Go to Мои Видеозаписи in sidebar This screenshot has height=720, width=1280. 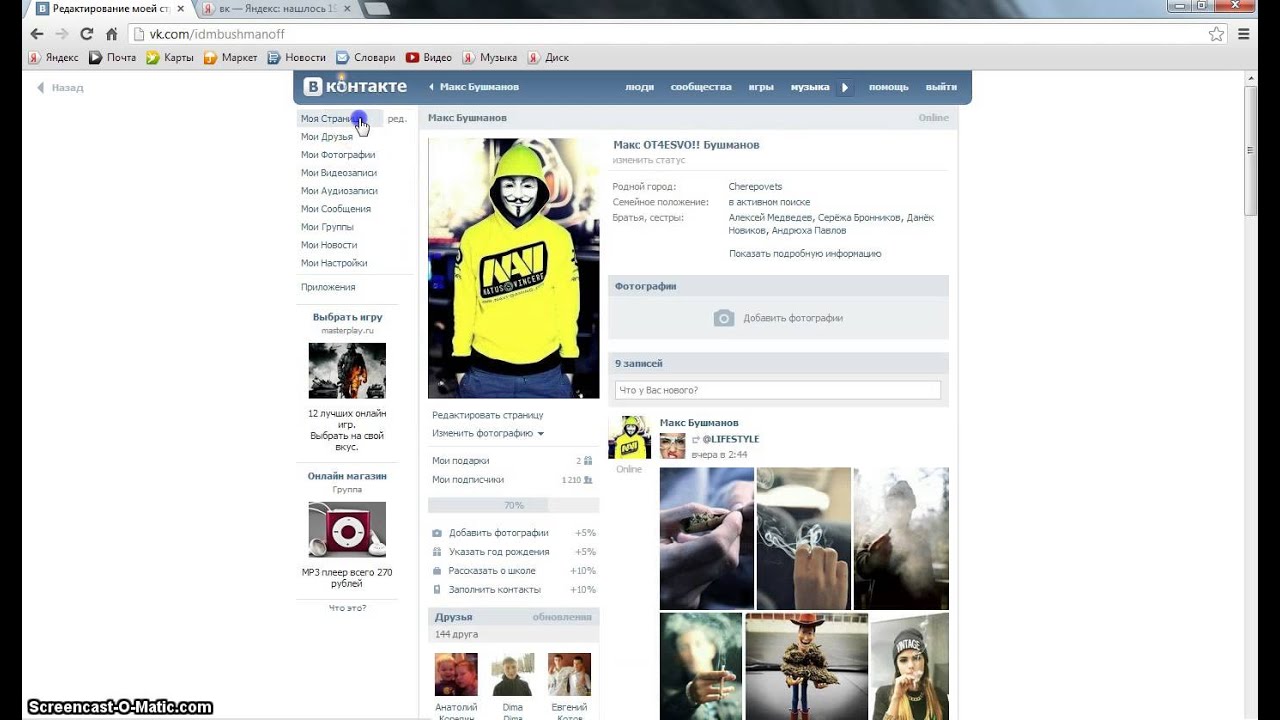[x=339, y=173]
